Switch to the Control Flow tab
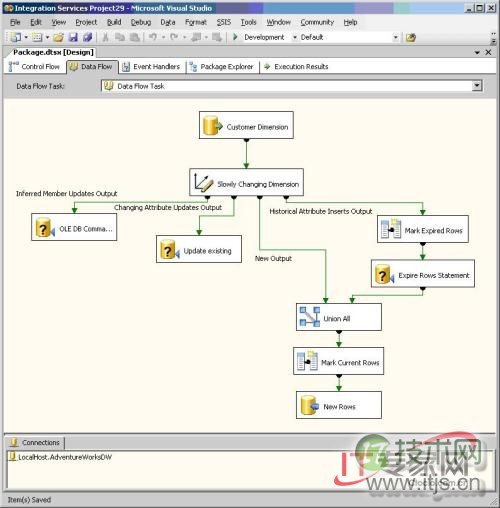Screen dimensions: 500x508 tap(34, 67)
